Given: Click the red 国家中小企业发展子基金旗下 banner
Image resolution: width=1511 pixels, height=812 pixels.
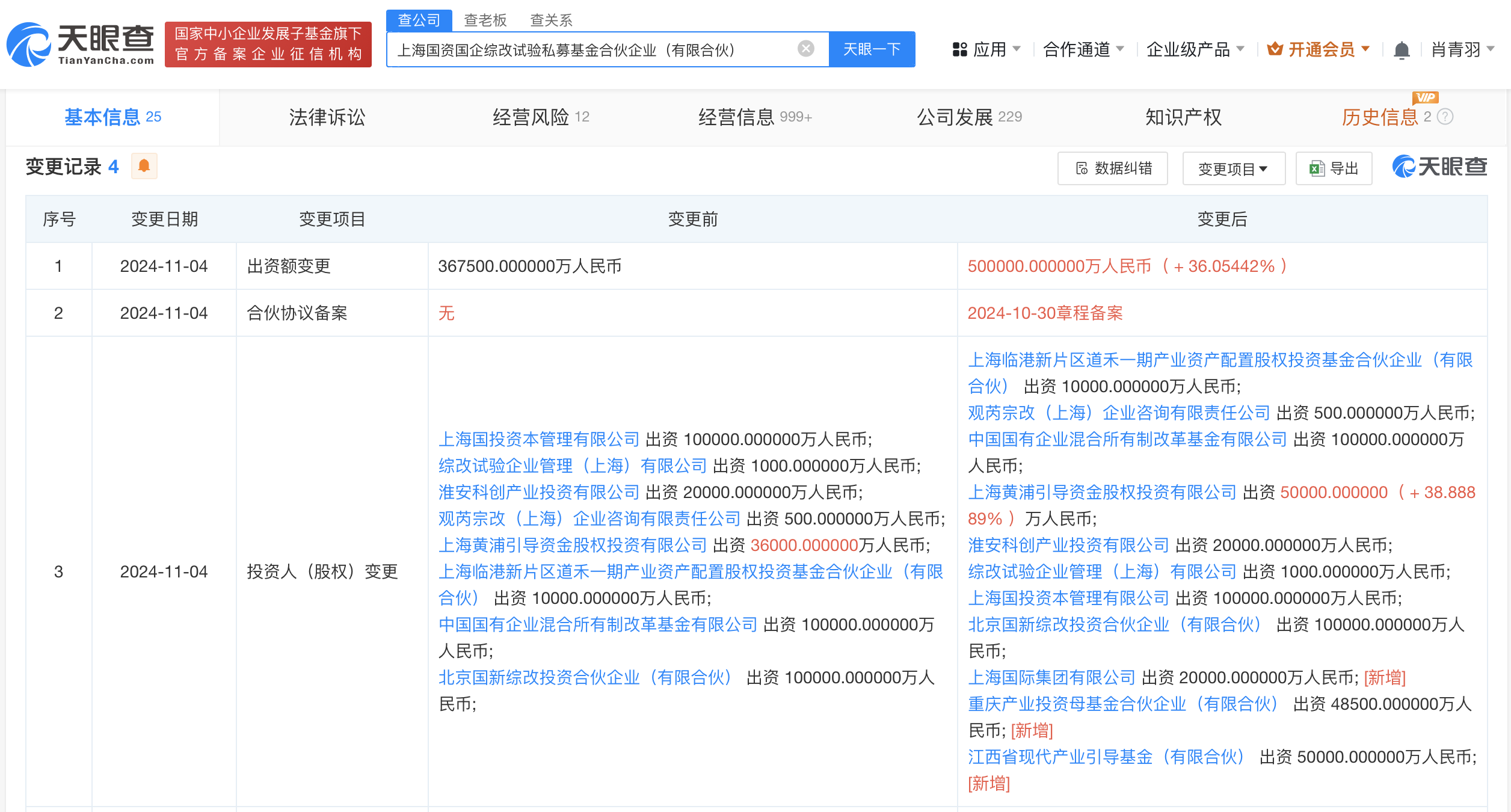Looking at the screenshot, I should point(268,44).
